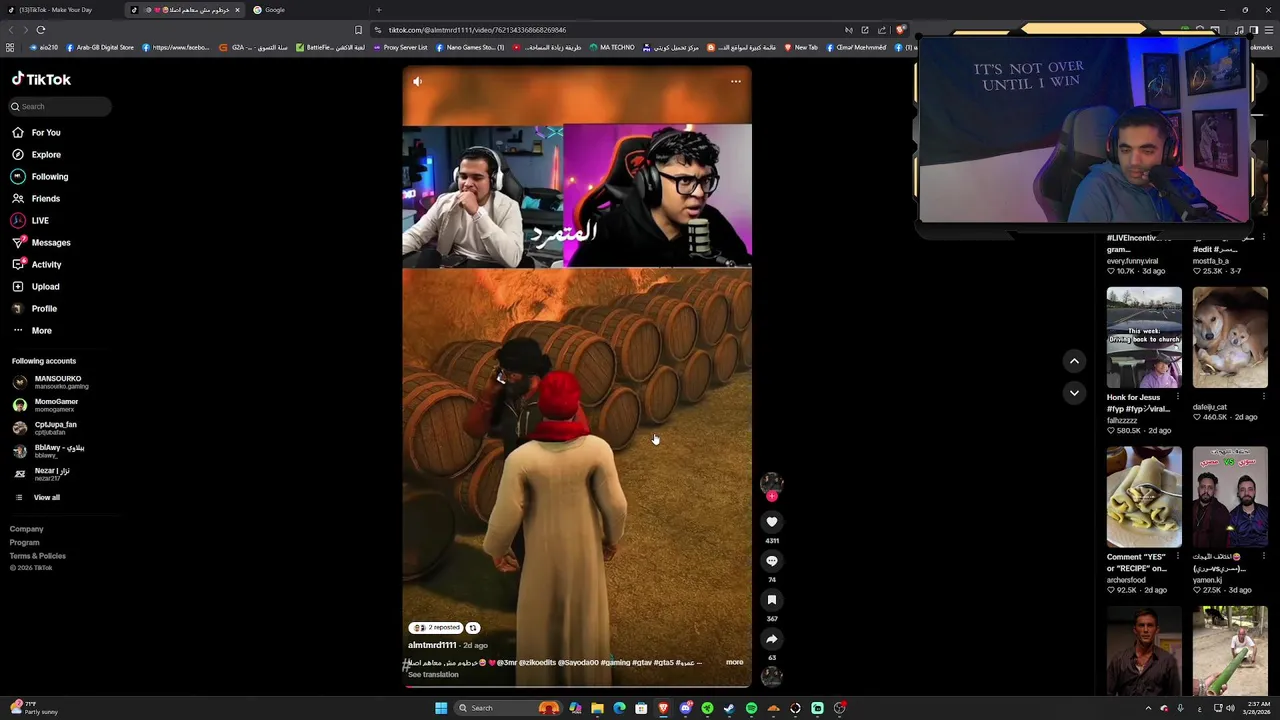The height and width of the screenshot is (720, 1280).
Task: Click the video progress bar
Action: click(x=577, y=686)
